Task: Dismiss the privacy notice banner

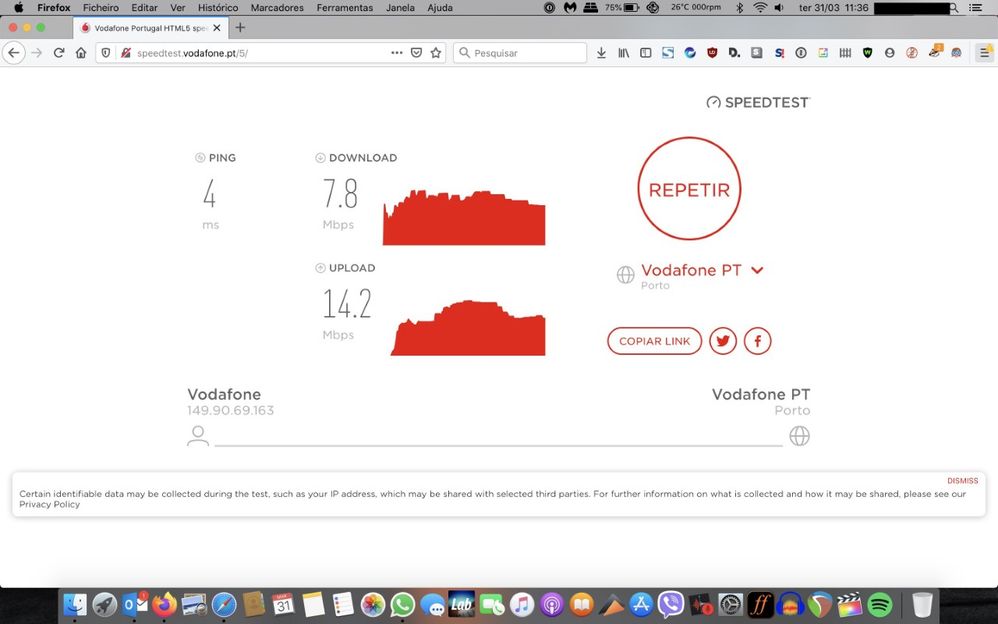Action: tap(962, 481)
